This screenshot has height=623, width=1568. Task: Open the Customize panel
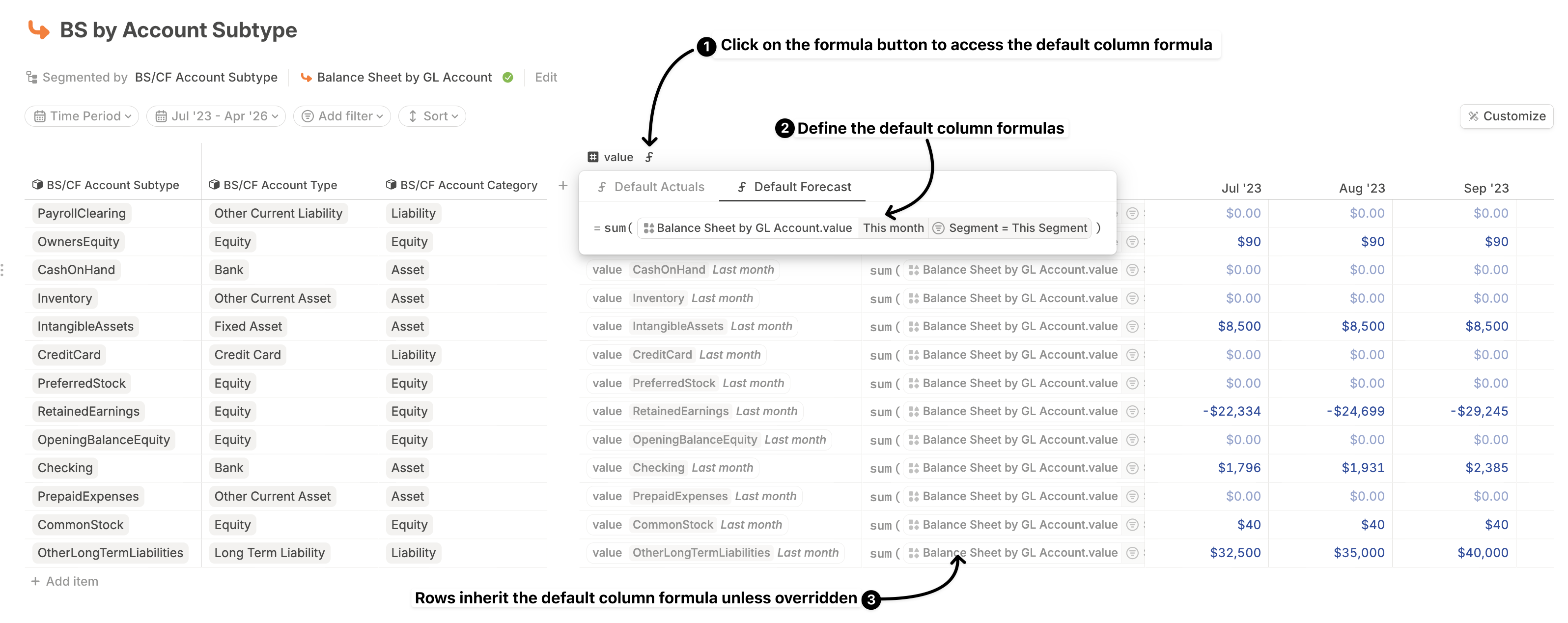tap(1506, 116)
